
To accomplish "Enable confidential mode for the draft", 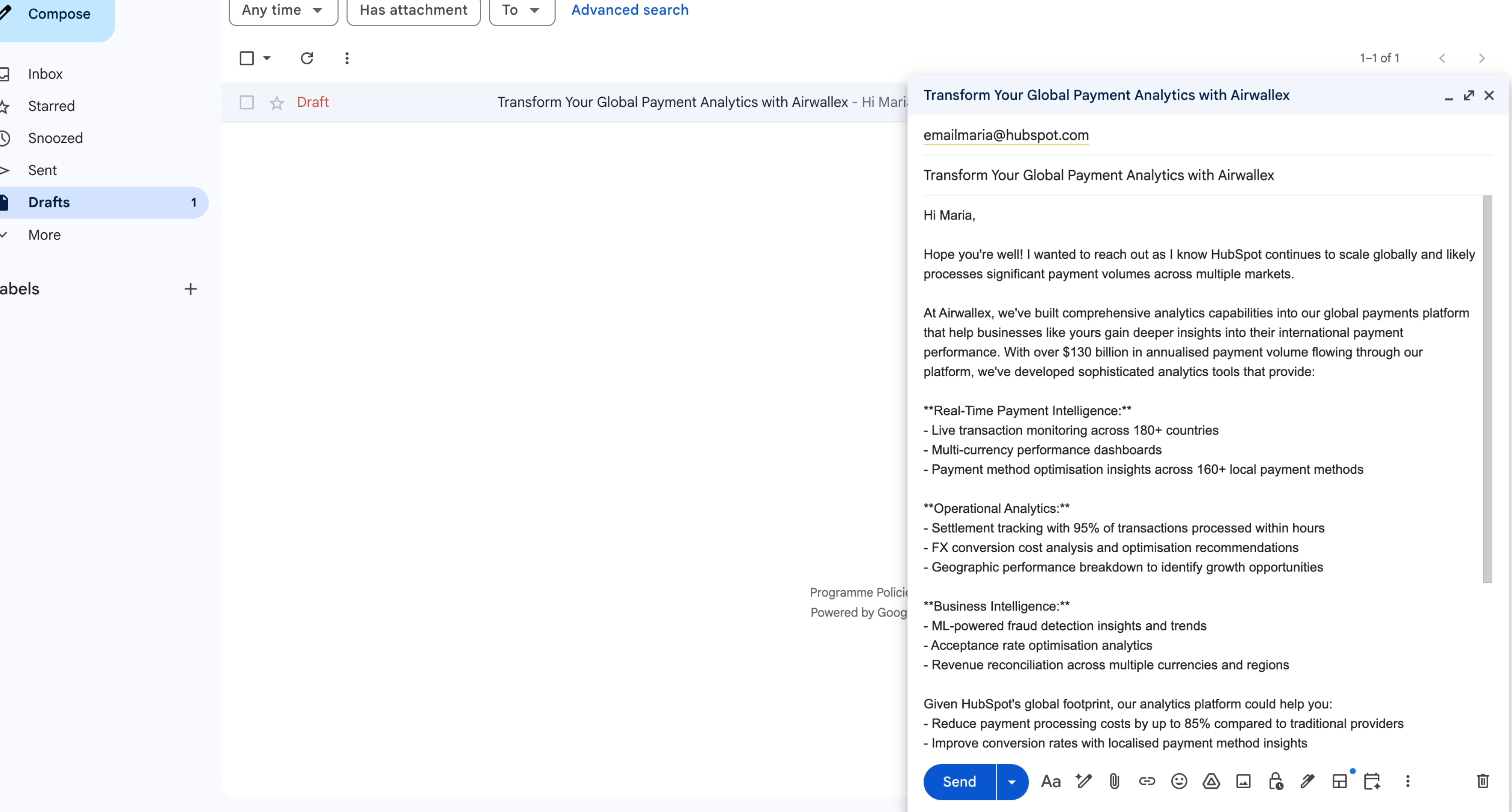I will (1275, 781).
